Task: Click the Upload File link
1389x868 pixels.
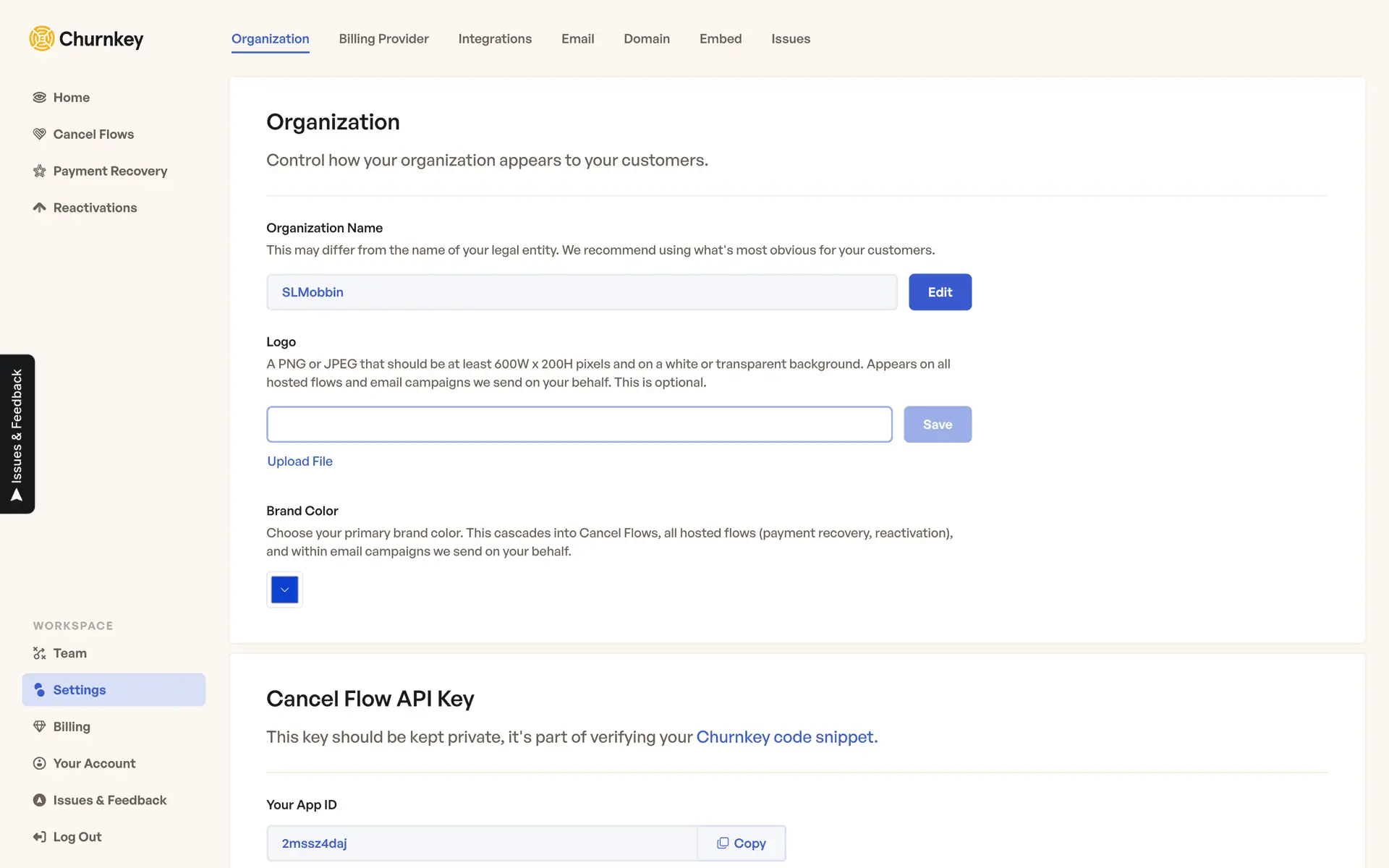Action: [x=300, y=461]
